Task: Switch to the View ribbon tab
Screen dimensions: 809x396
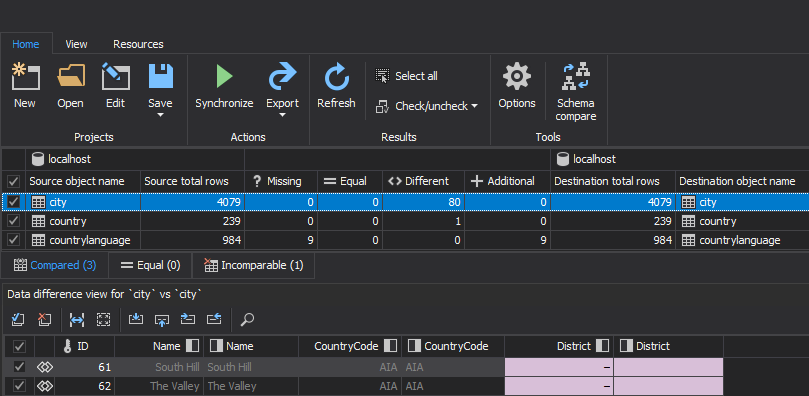Action: (76, 44)
